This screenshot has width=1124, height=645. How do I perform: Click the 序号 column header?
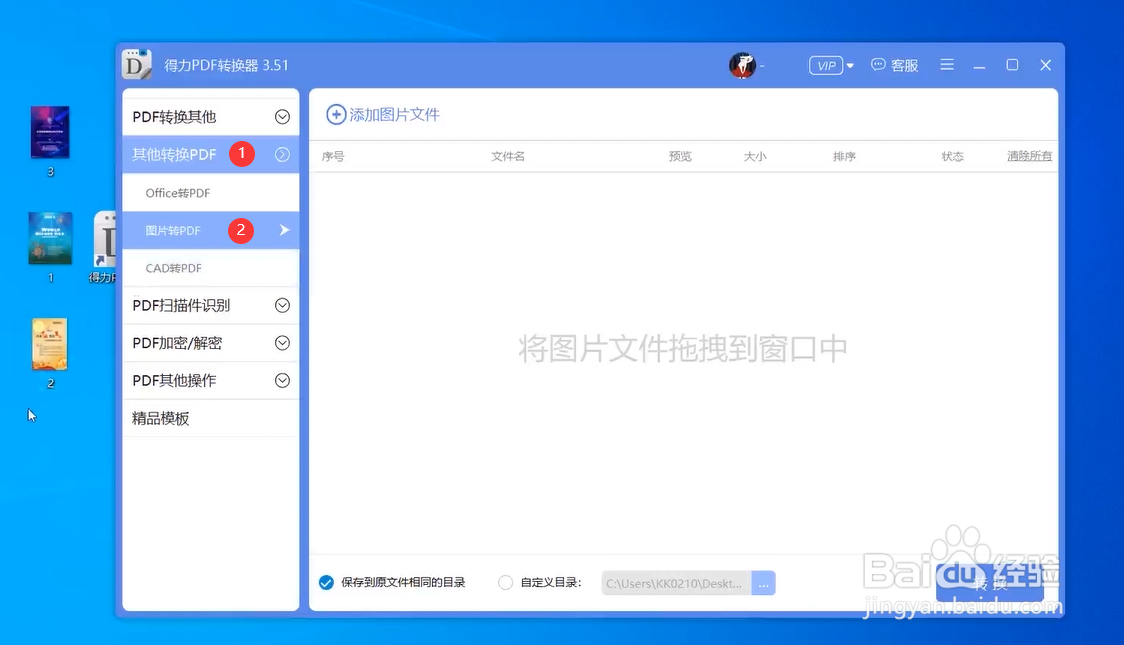(x=333, y=156)
